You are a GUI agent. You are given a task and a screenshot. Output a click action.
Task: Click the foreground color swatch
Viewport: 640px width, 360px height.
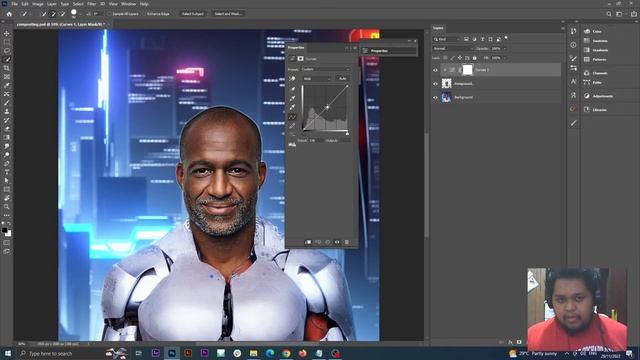(4, 231)
